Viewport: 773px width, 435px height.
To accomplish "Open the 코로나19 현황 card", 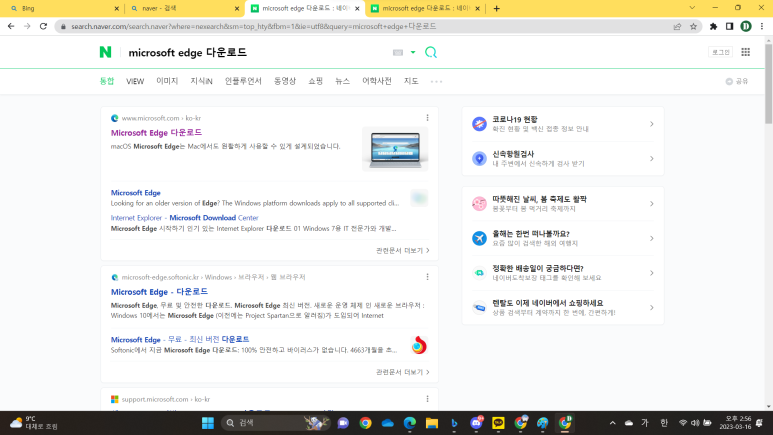I will (x=562, y=124).
